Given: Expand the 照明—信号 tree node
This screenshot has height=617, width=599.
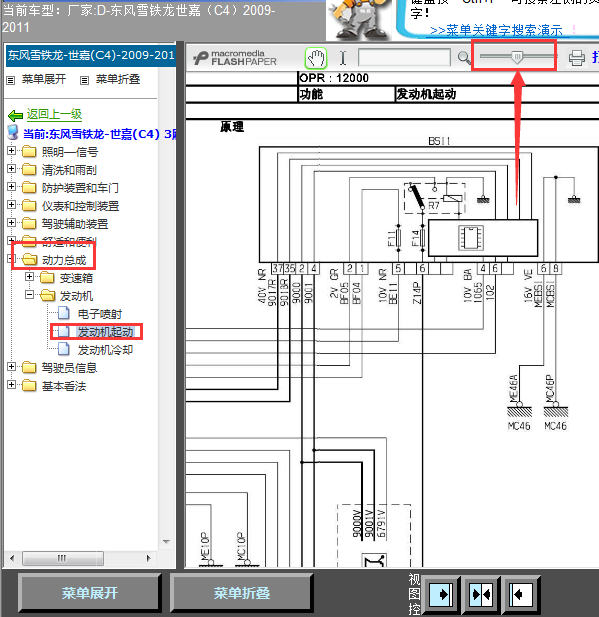Looking at the screenshot, I should coord(11,151).
